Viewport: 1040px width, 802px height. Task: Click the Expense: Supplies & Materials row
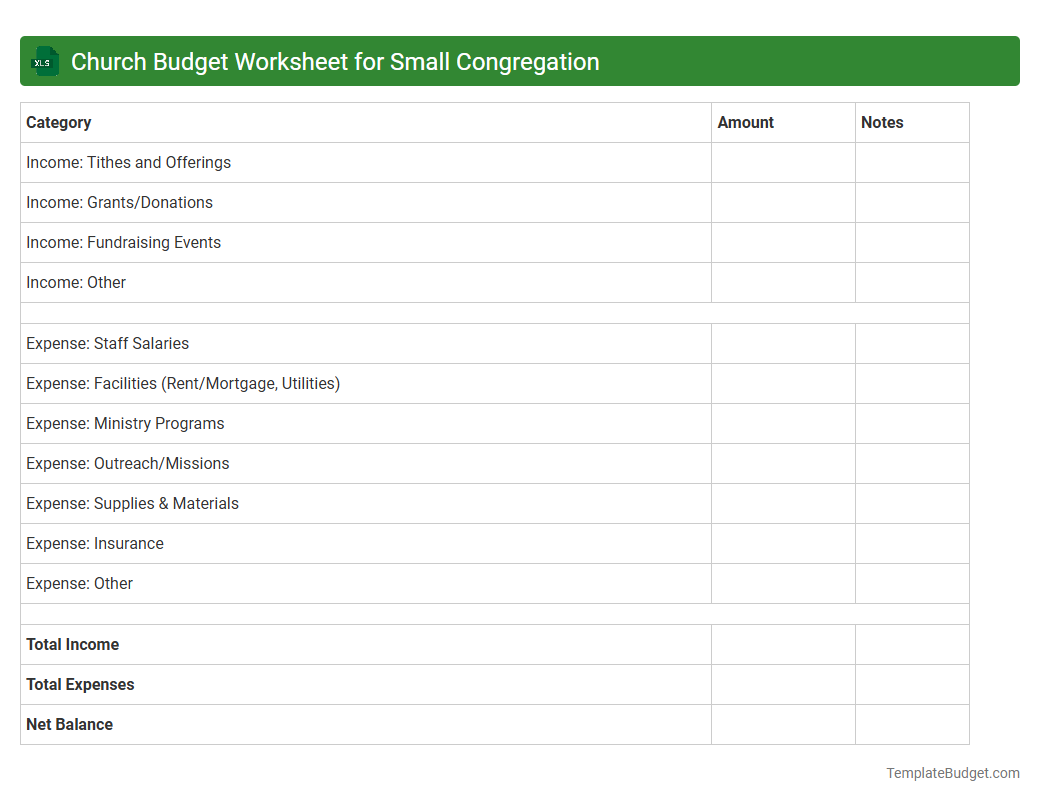[x=132, y=503]
